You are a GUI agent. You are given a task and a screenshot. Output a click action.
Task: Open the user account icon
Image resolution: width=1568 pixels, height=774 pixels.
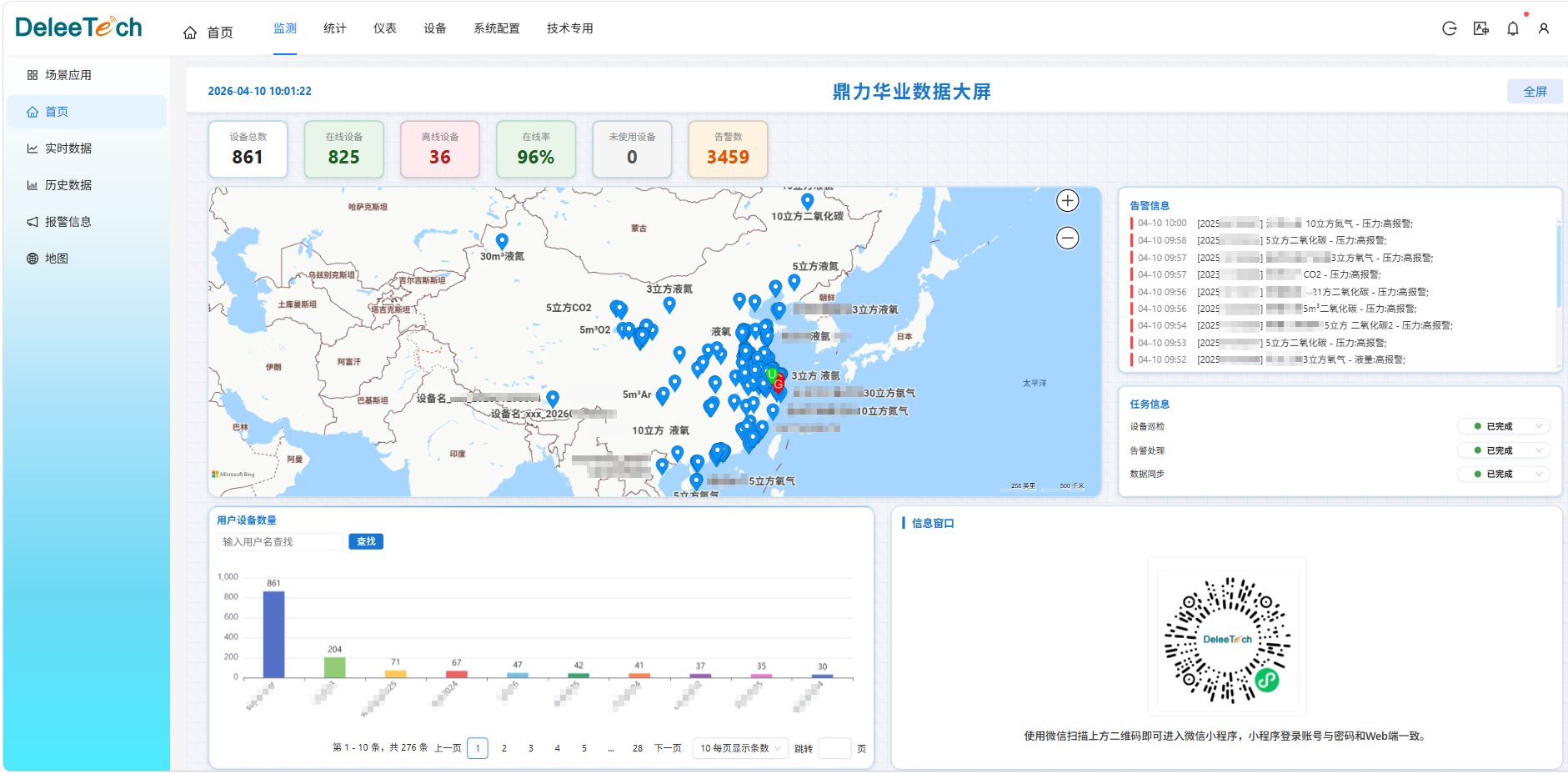[x=1543, y=28]
